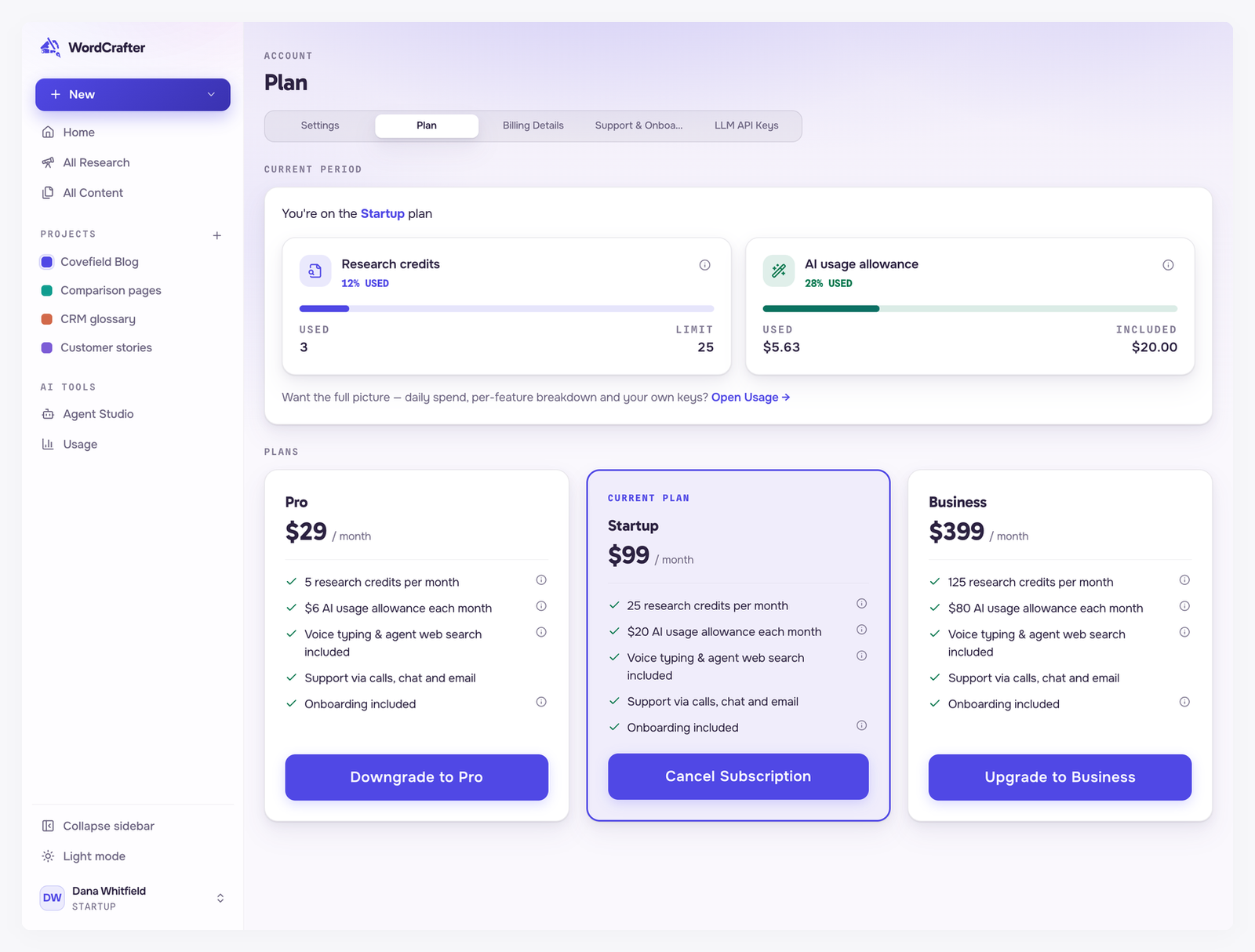This screenshot has width=1255, height=952.
Task: Click the AI usage allowance progress bar
Action: point(970,309)
